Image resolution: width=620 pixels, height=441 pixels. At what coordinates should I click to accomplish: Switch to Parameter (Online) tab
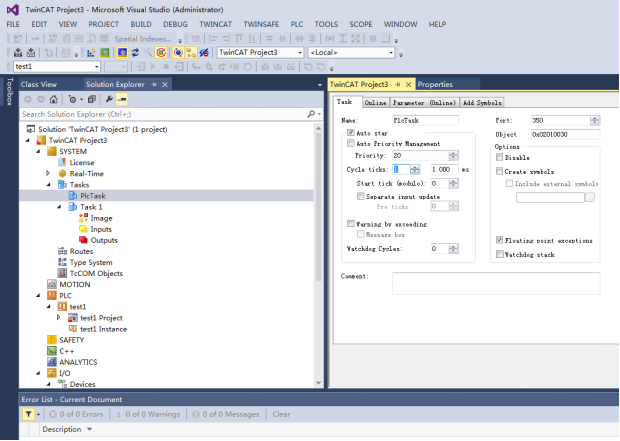point(424,103)
